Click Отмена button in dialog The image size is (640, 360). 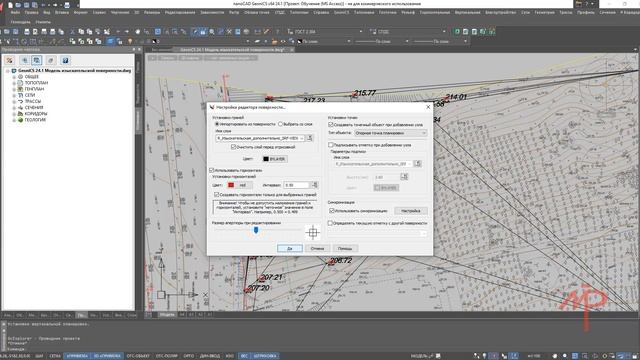point(317,248)
